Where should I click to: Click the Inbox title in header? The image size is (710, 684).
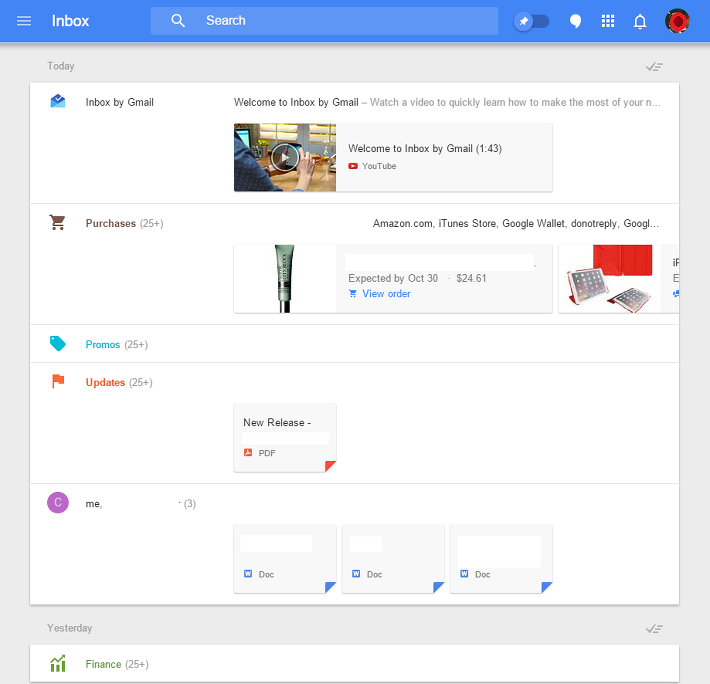coord(70,21)
